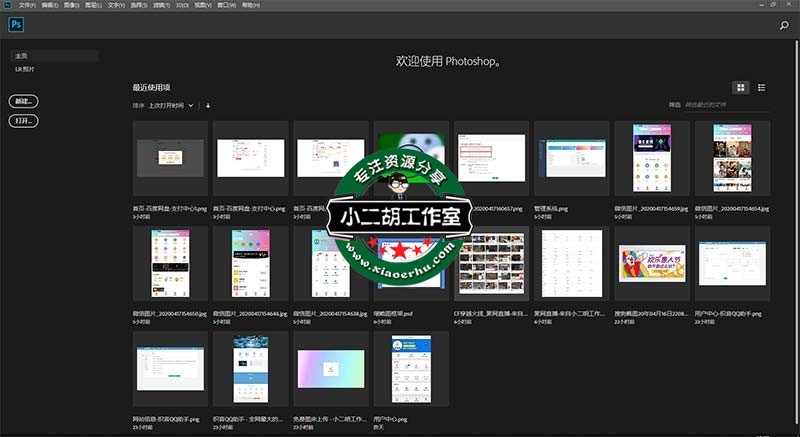
Task: Switch to grid view of recent files
Action: 740,88
